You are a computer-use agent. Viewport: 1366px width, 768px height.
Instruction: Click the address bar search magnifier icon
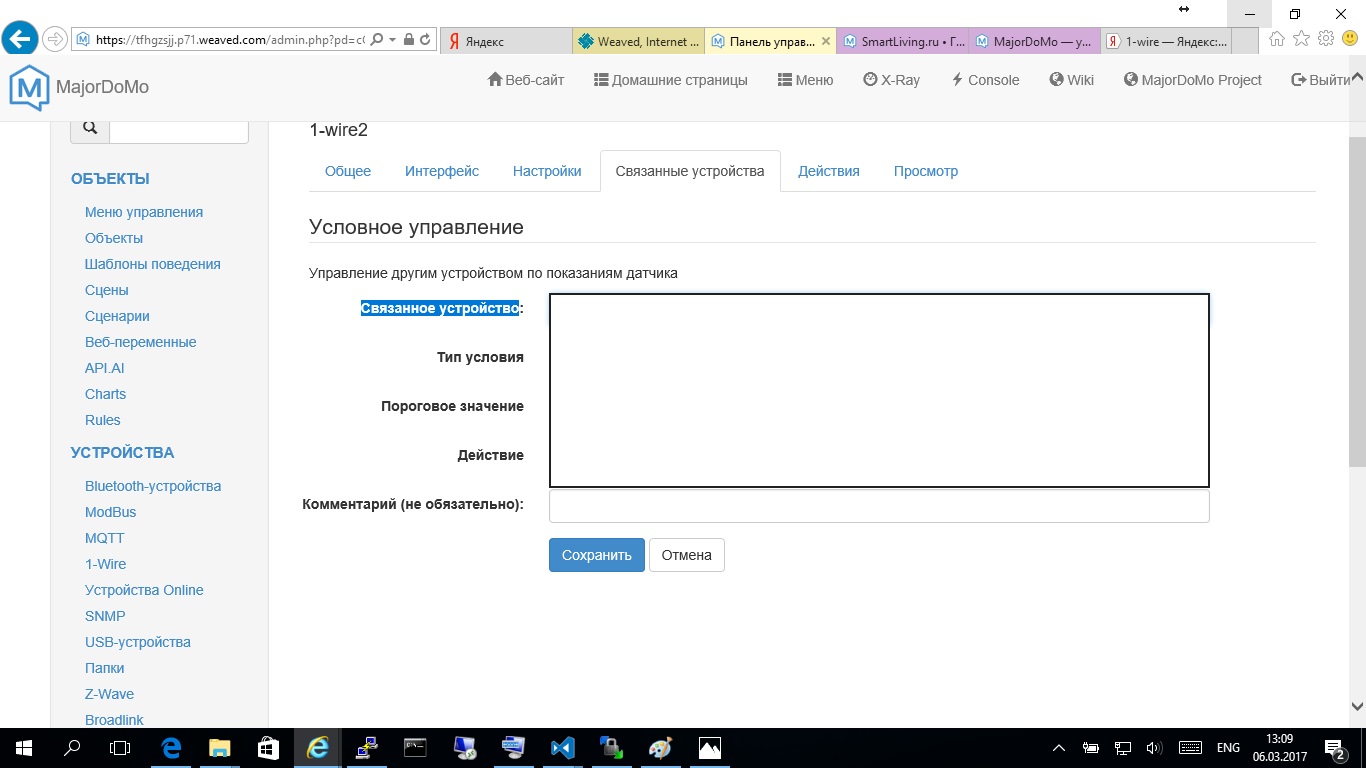(x=376, y=40)
